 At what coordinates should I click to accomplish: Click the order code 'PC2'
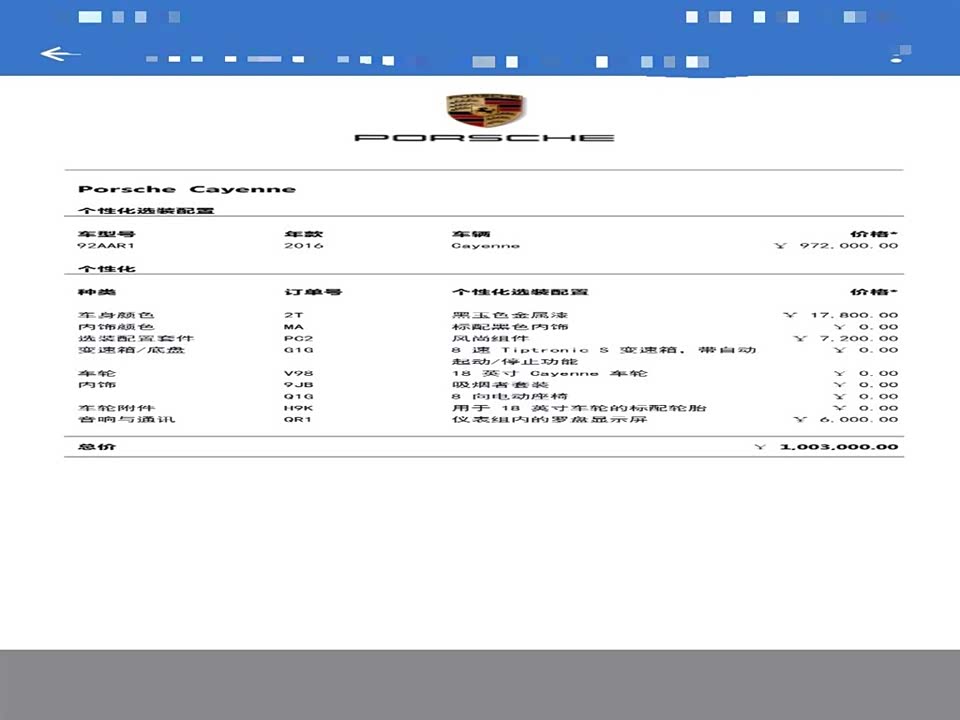pyautogui.click(x=298, y=338)
